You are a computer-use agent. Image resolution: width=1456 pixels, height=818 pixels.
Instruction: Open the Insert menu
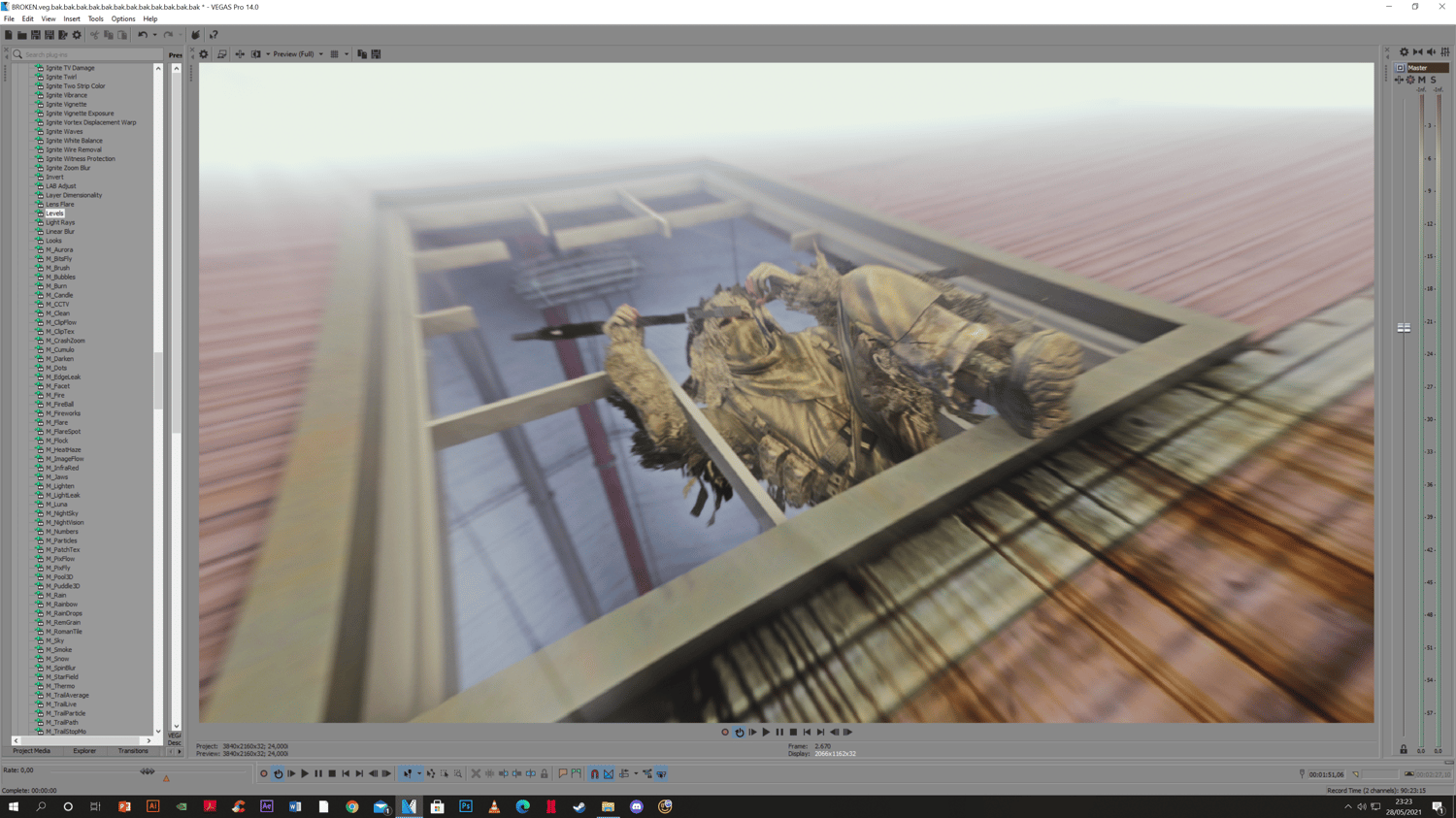click(72, 18)
